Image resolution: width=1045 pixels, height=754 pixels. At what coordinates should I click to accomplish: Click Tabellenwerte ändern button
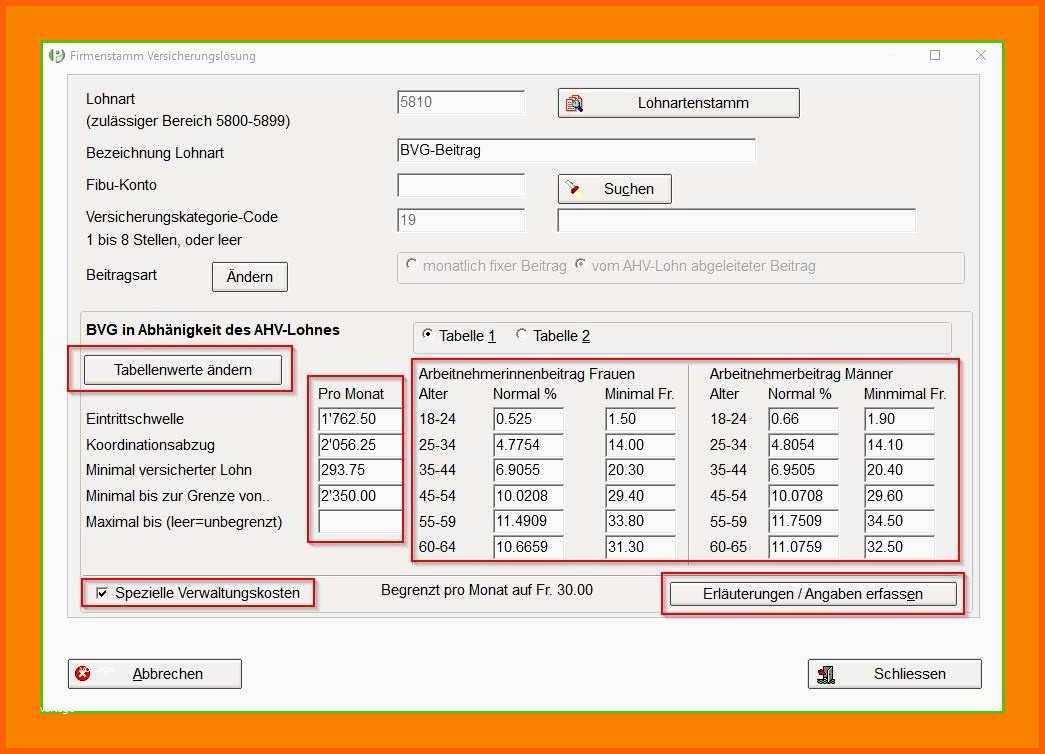tap(183, 370)
